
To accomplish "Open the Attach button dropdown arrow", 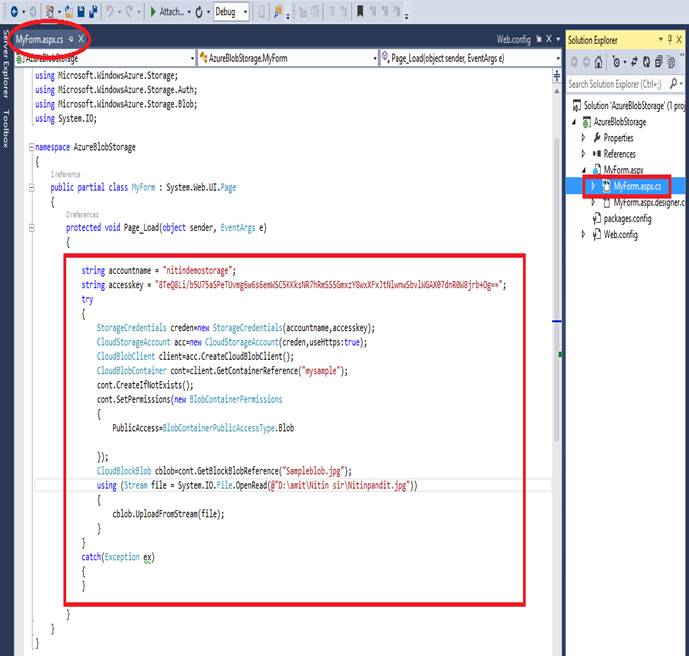I will coord(189,12).
